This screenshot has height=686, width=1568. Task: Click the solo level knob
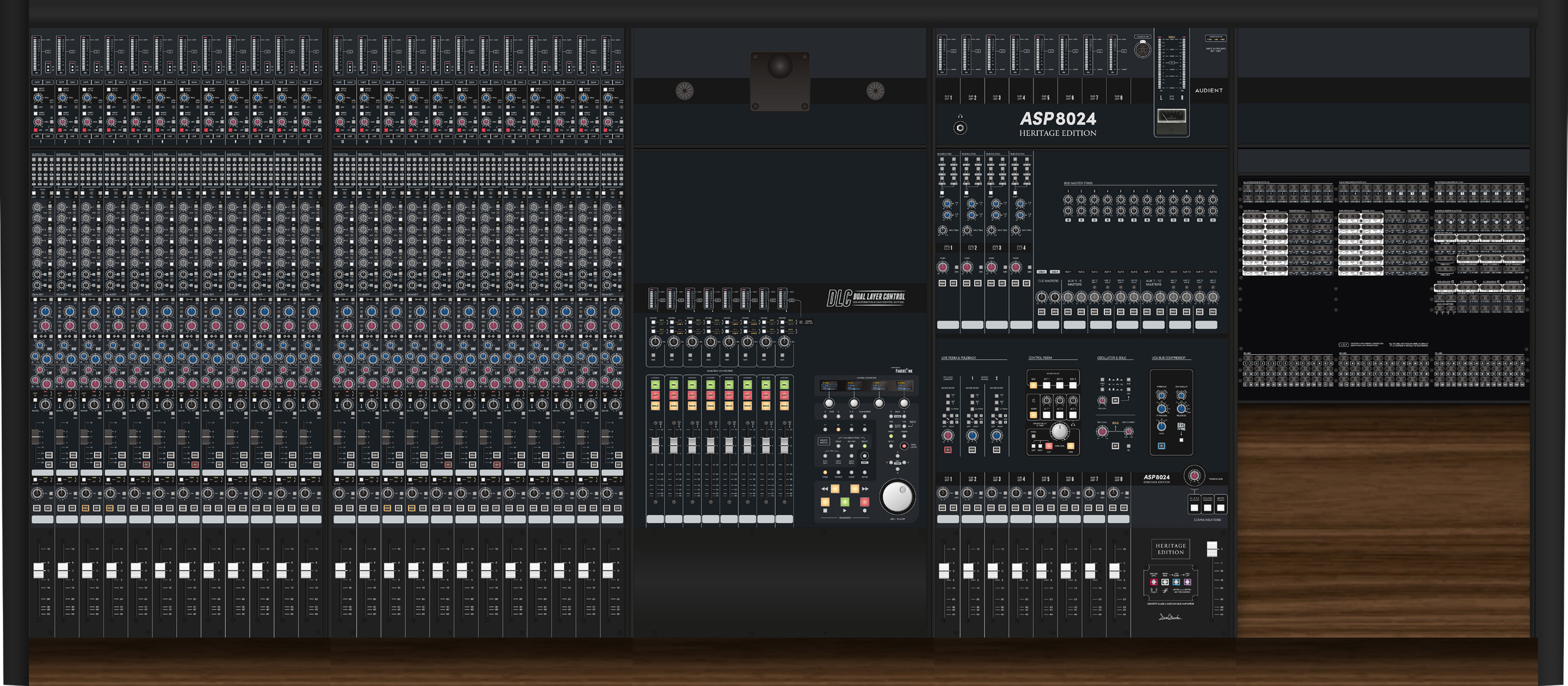[1102, 432]
